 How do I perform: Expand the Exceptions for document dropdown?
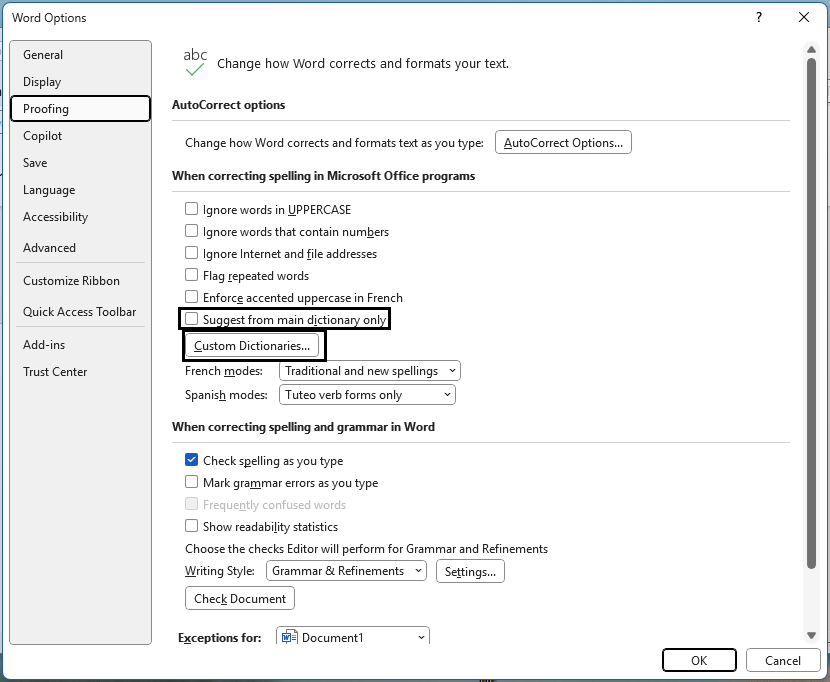[x=353, y=637]
